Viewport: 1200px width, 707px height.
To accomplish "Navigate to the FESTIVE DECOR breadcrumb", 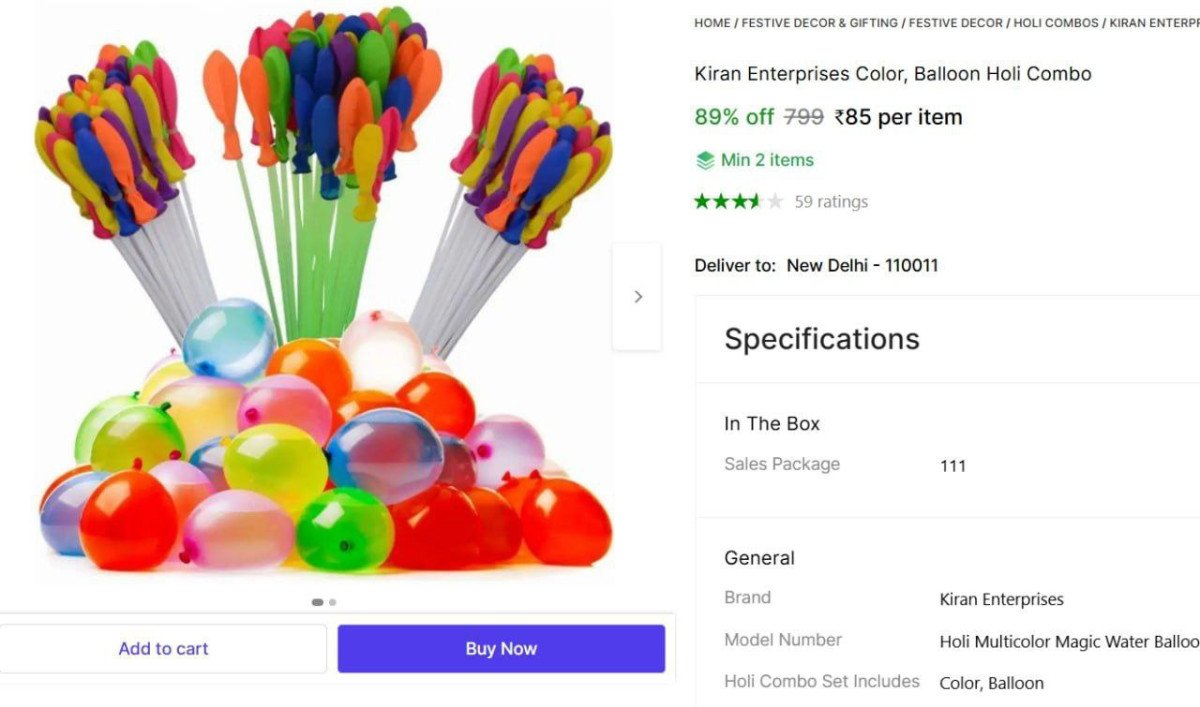I will tap(952, 22).
